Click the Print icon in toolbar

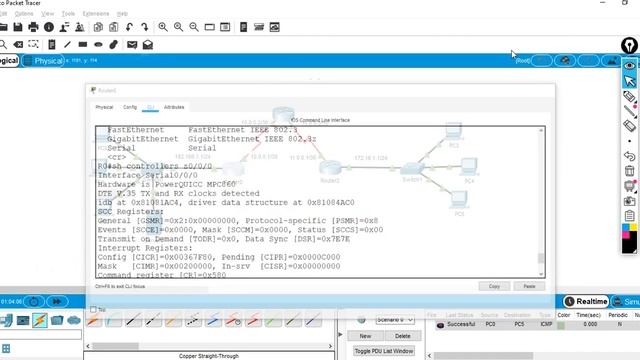[33, 27]
